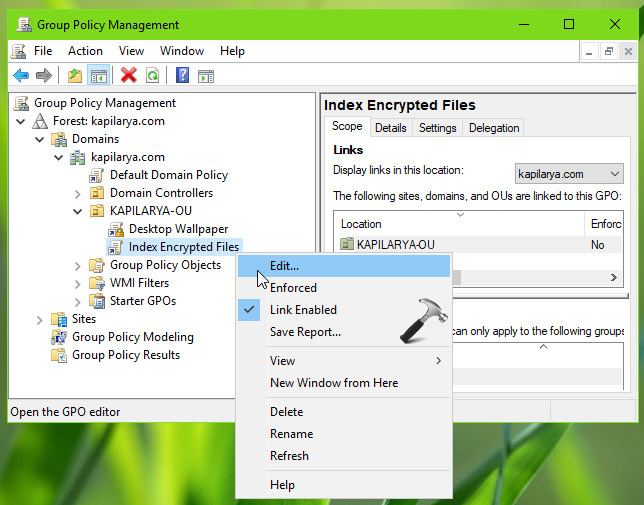Click the Refresh toolbar icon
Viewport: 644px width, 505px height.
tap(152, 76)
